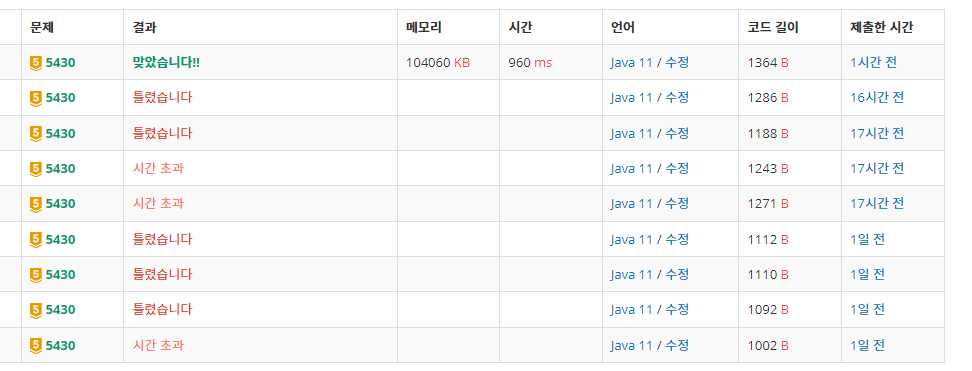972x371 pixels.
Task: Open Java 11 source for the 1271 B submission
Action: 632,203
